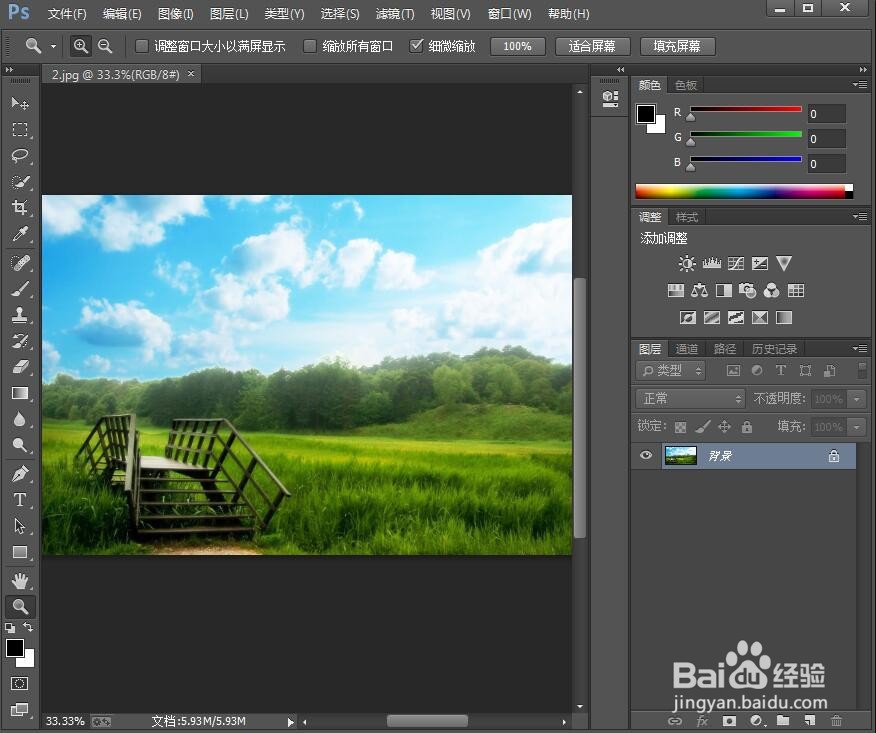Close the 2.jpg document tab
The width and height of the screenshot is (876, 733).
point(191,73)
